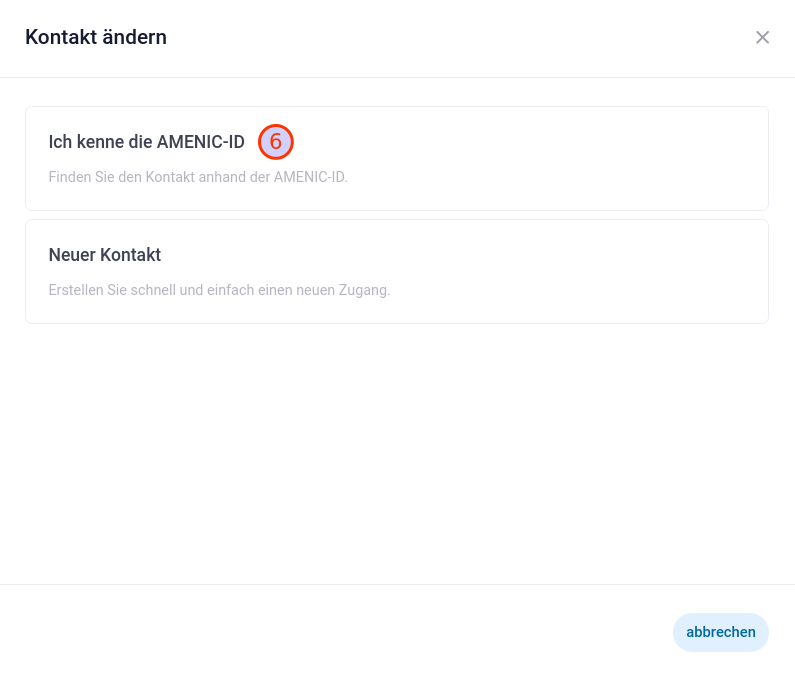Pick the find-contact-by-ID card
This screenshot has height=678, width=795.
pos(397,158)
